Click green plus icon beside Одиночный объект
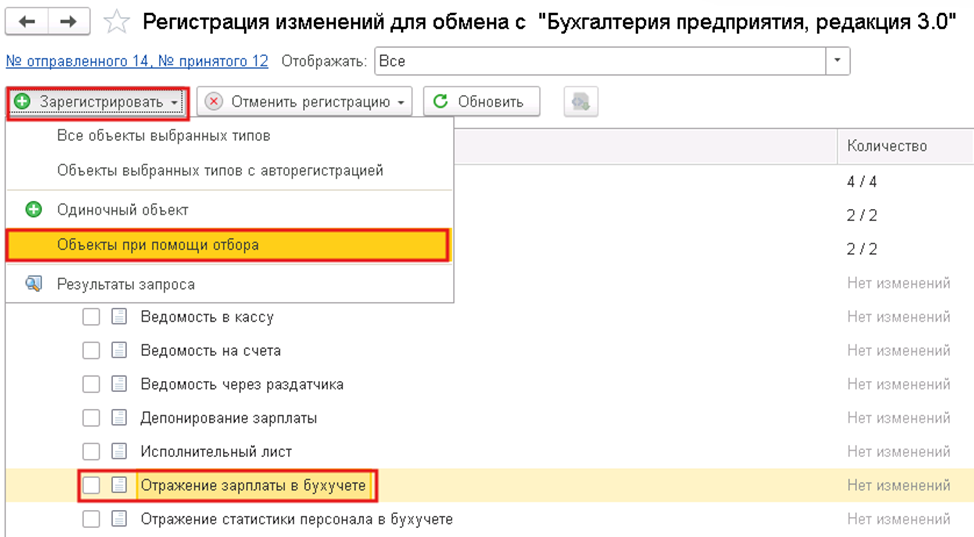 (34, 209)
